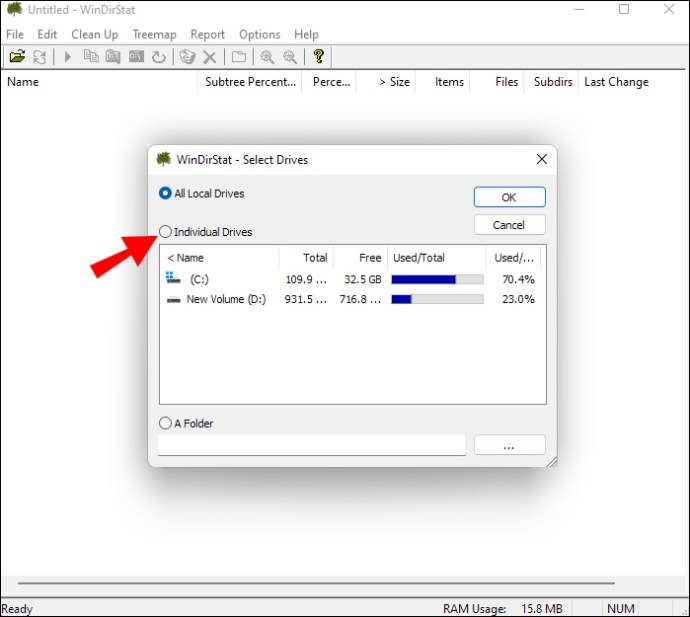This screenshot has width=690, height=617.
Task: Click the Open folder toolbar icon
Action: [x=18, y=57]
